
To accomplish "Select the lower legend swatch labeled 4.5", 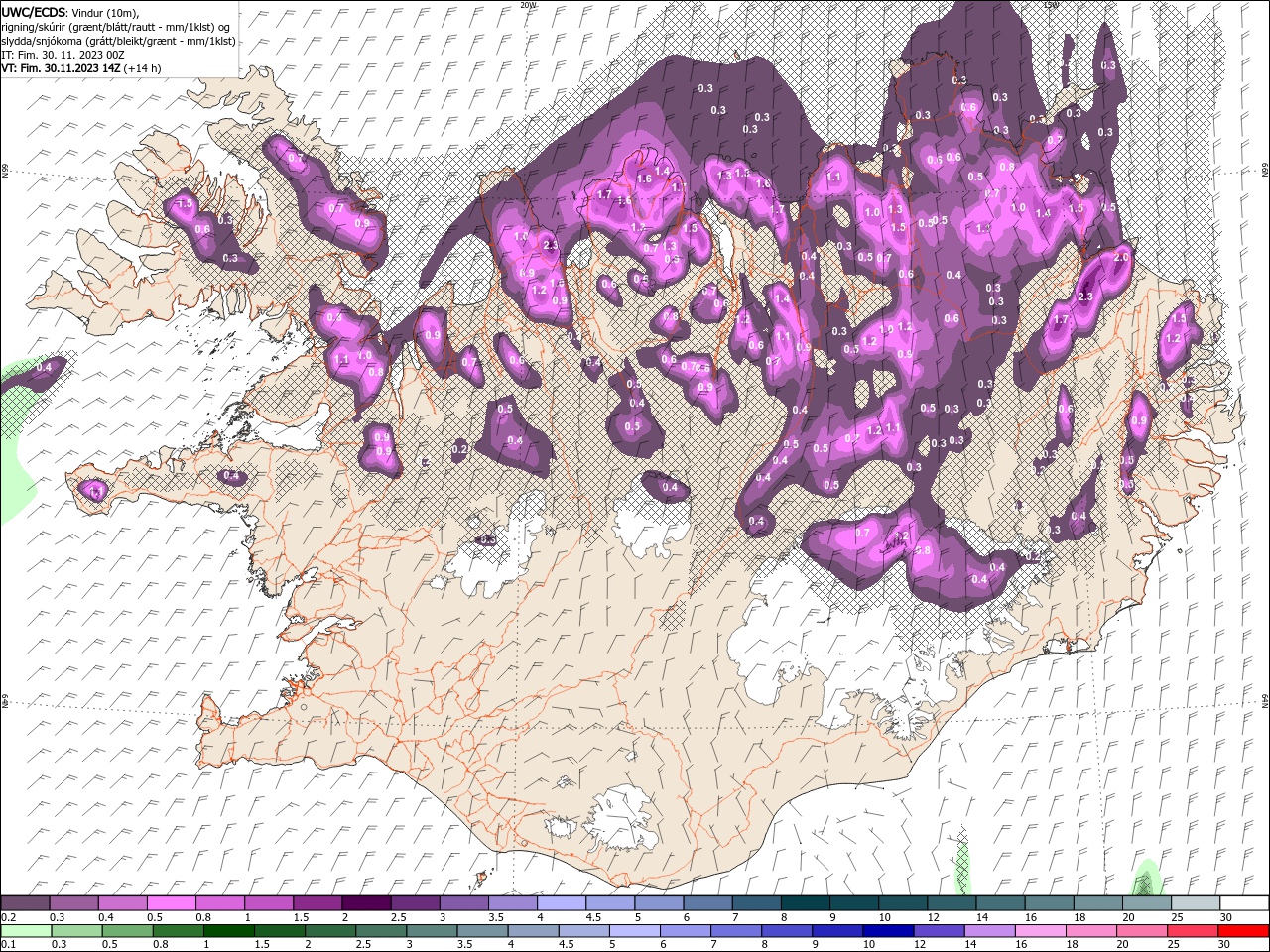I will pos(584,931).
